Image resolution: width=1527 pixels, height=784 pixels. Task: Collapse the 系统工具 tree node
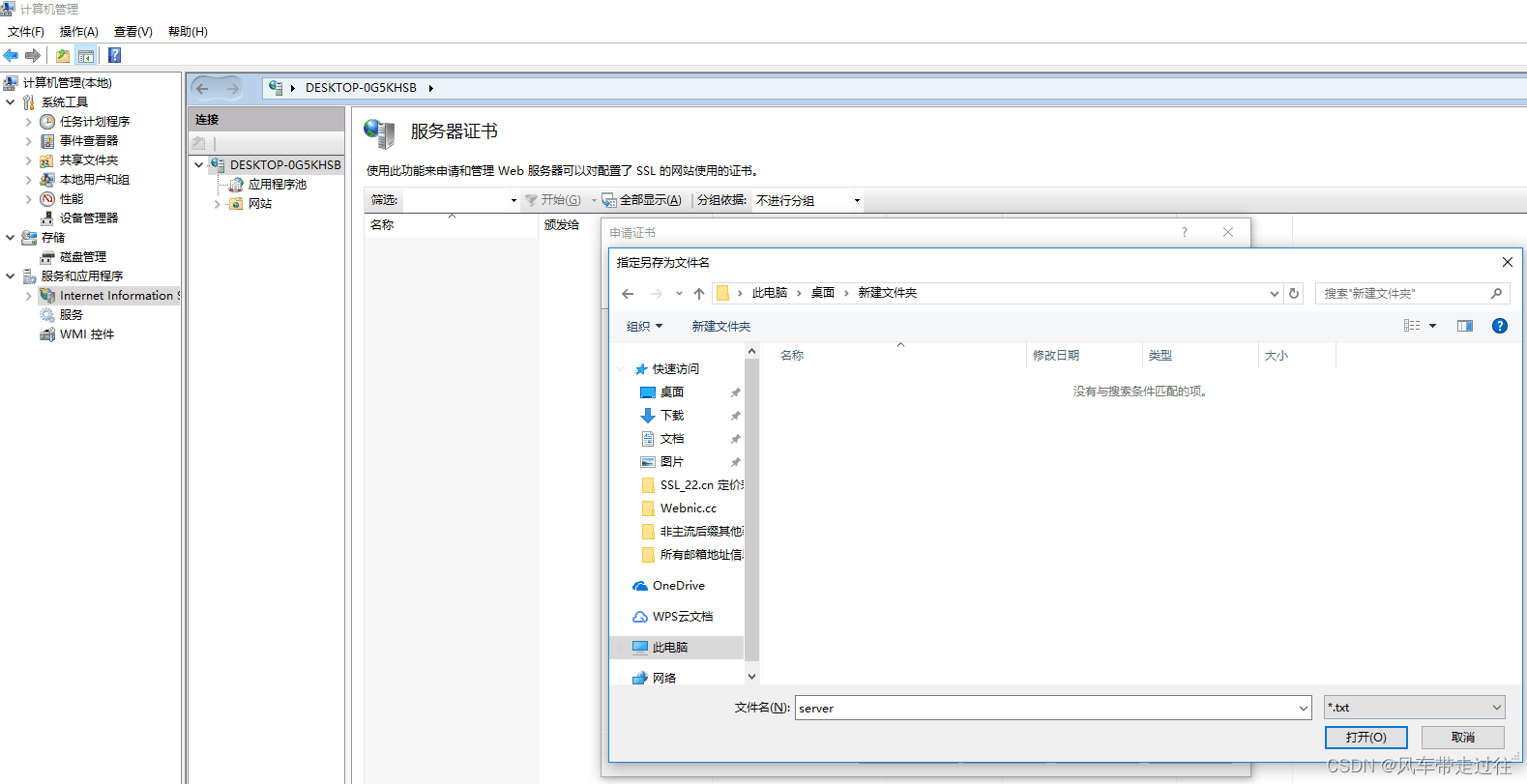tap(11, 102)
